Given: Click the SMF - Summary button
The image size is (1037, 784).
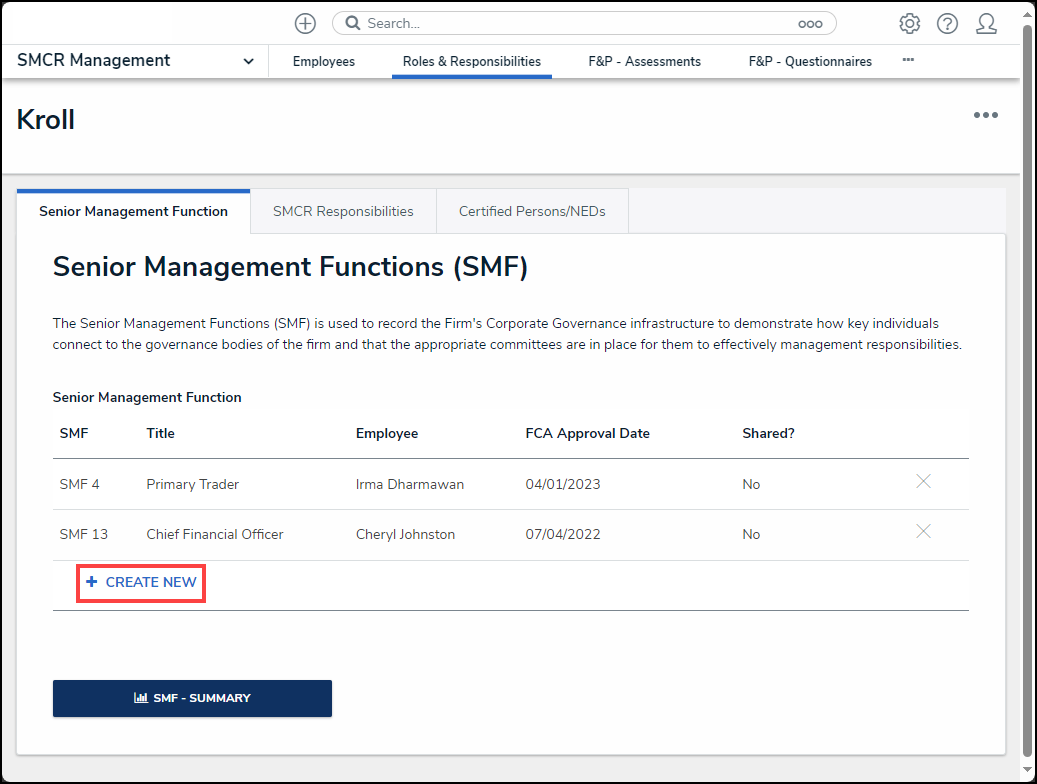Looking at the screenshot, I should click(192, 698).
